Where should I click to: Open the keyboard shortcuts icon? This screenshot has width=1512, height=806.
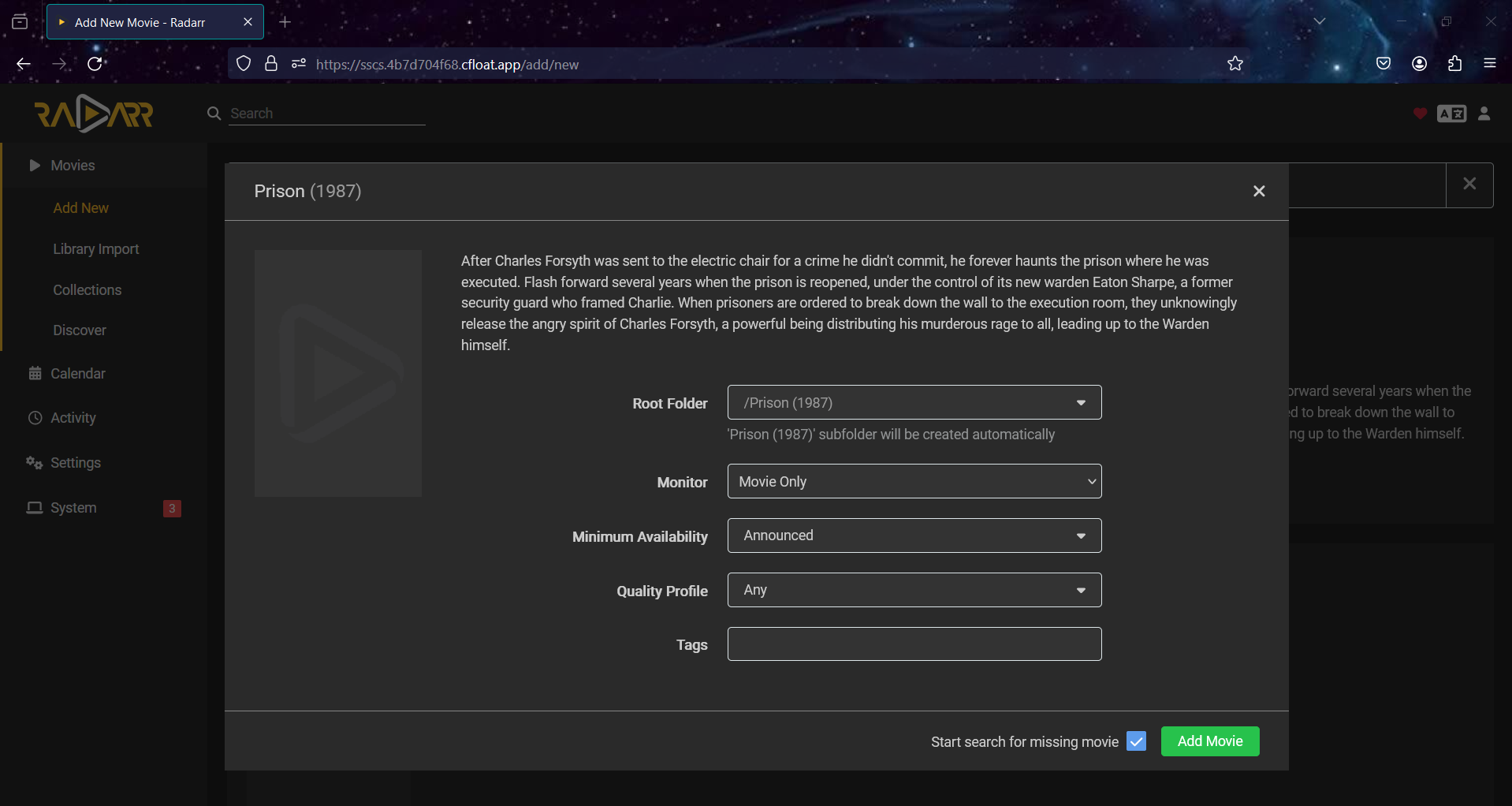pos(1451,114)
